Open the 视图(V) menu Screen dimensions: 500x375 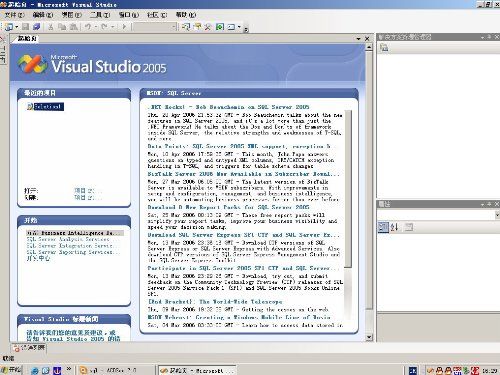[71, 15]
